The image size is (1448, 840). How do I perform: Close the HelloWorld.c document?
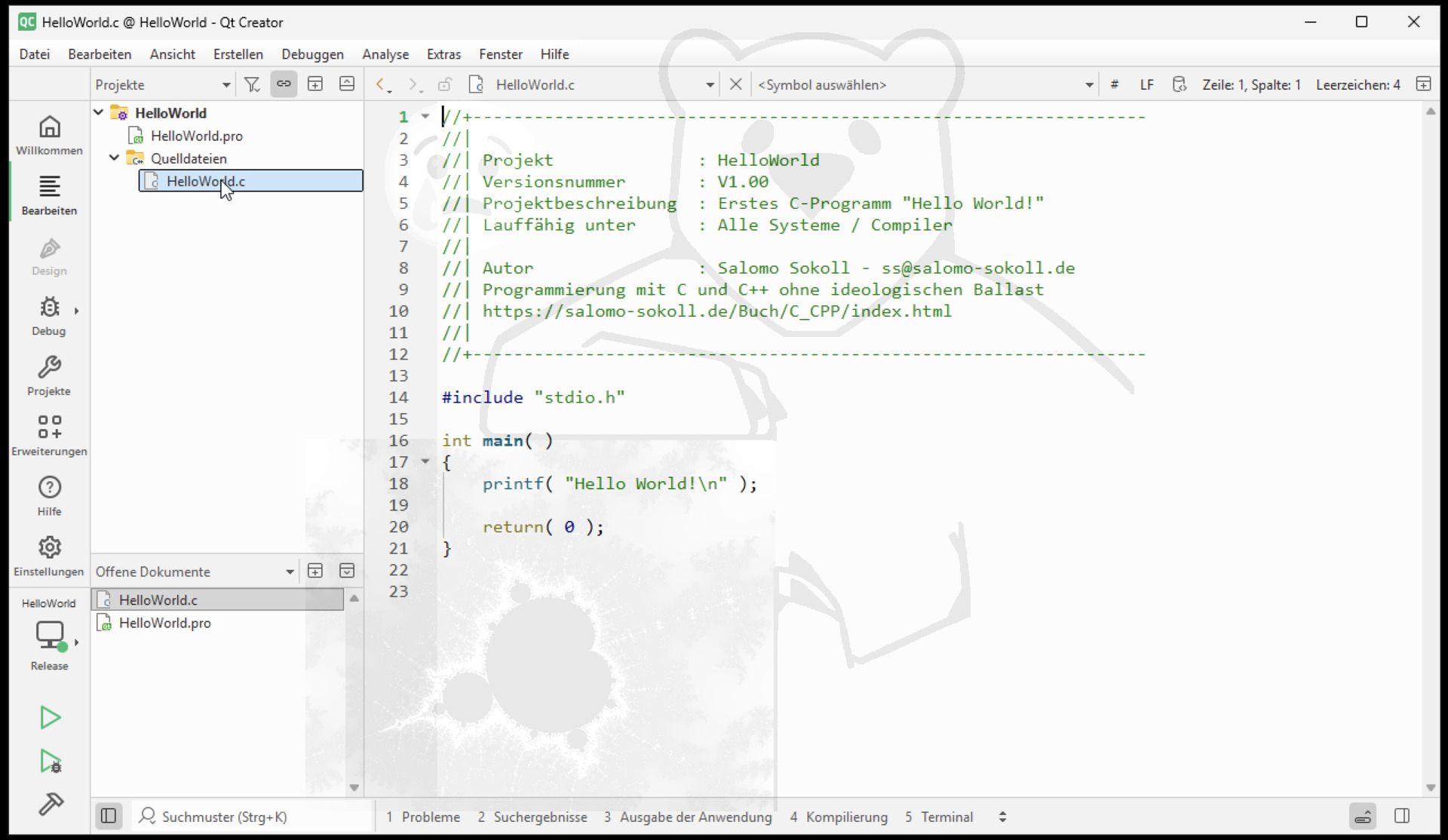pos(736,84)
